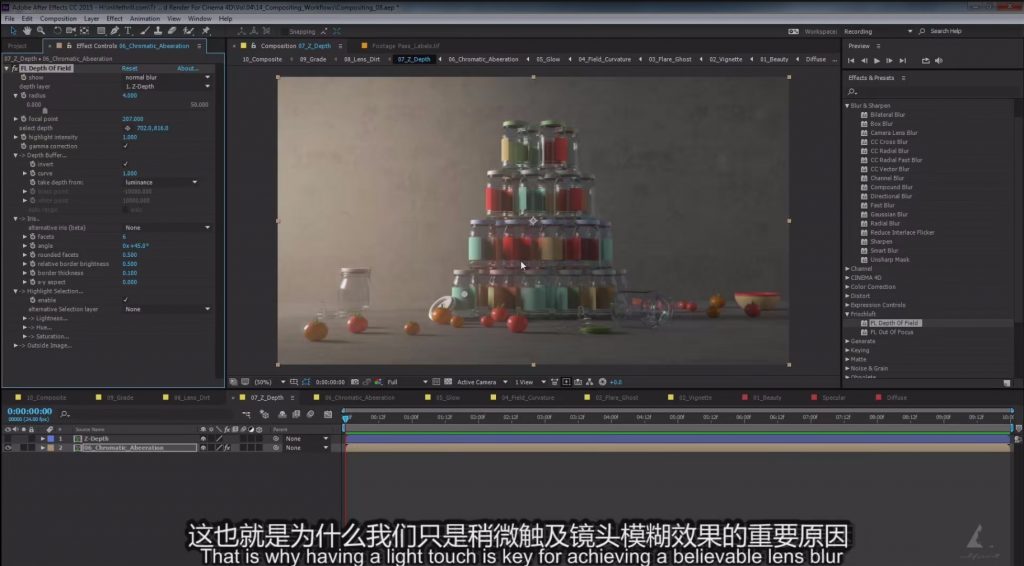Select the Selection arrow tool
Viewport: 1024px width, 566px height.
(x=12, y=31)
